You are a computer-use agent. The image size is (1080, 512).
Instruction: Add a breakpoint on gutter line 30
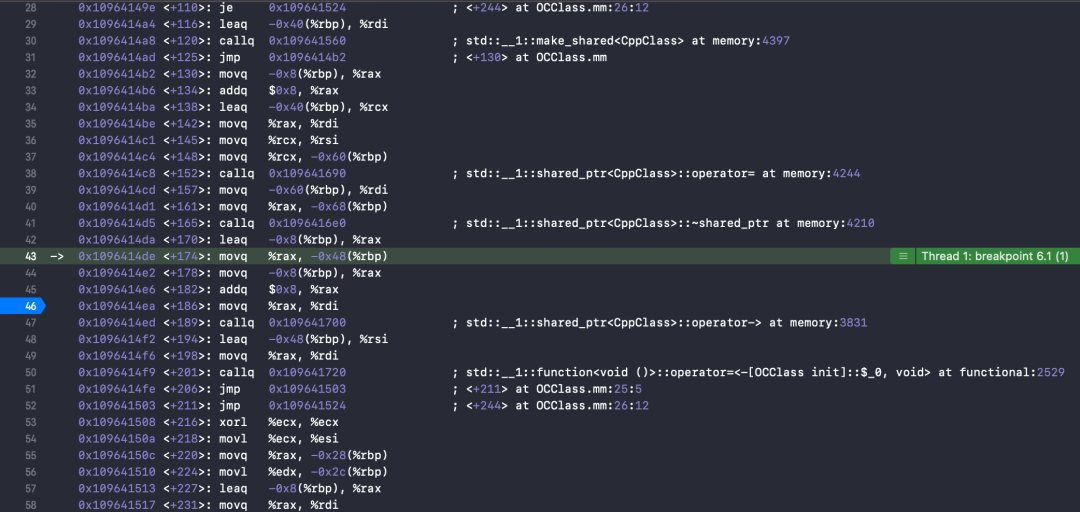click(x=31, y=41)
